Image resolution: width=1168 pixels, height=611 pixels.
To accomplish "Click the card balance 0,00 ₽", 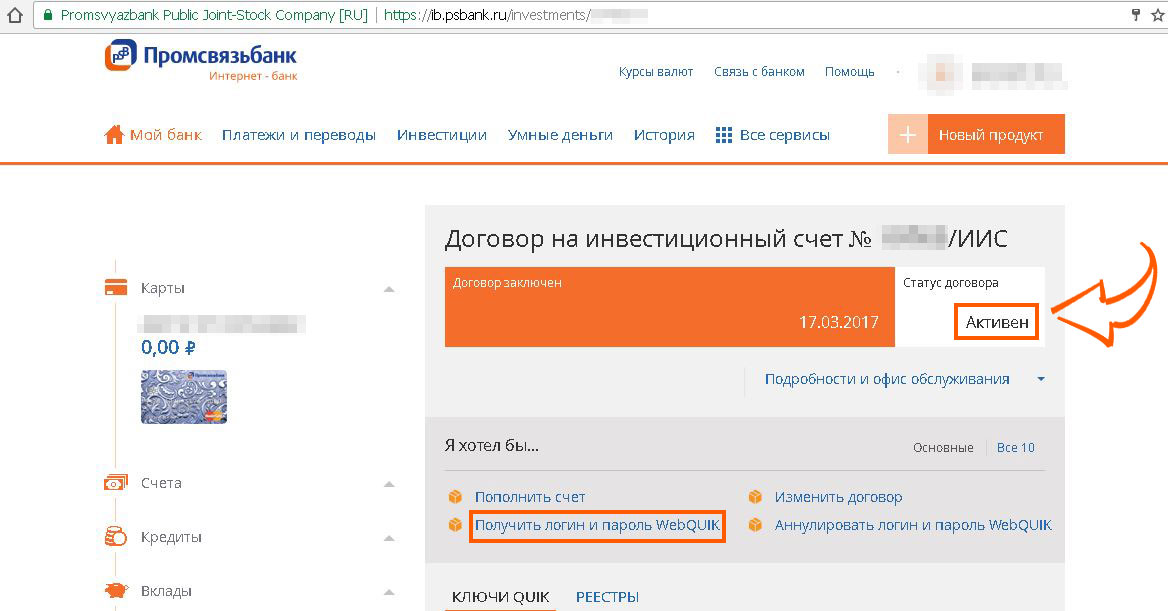I will tap(168, 347).
